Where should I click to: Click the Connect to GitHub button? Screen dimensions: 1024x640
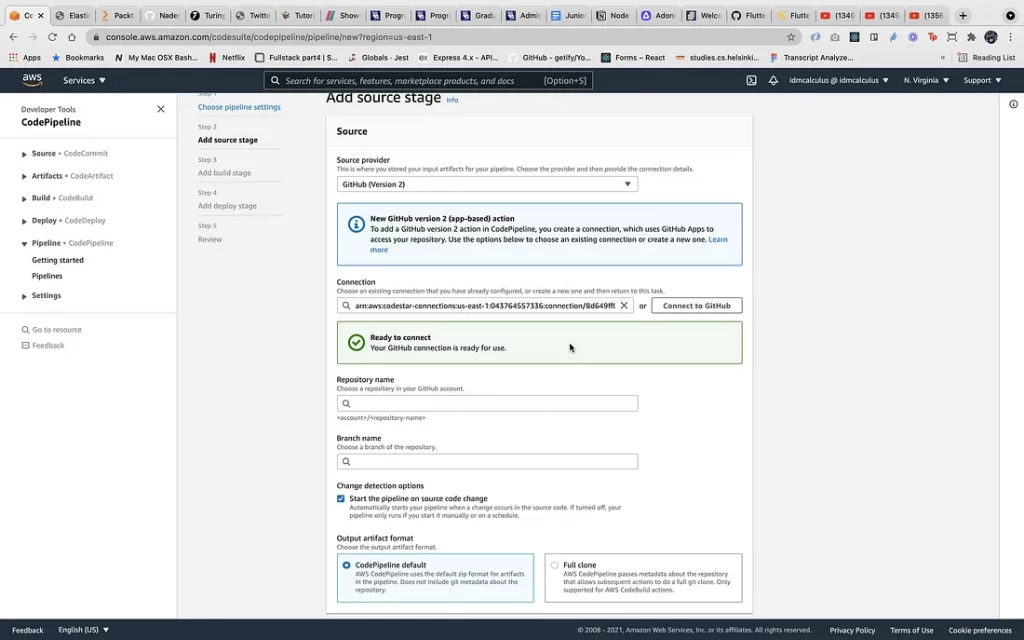click(696, 306)
